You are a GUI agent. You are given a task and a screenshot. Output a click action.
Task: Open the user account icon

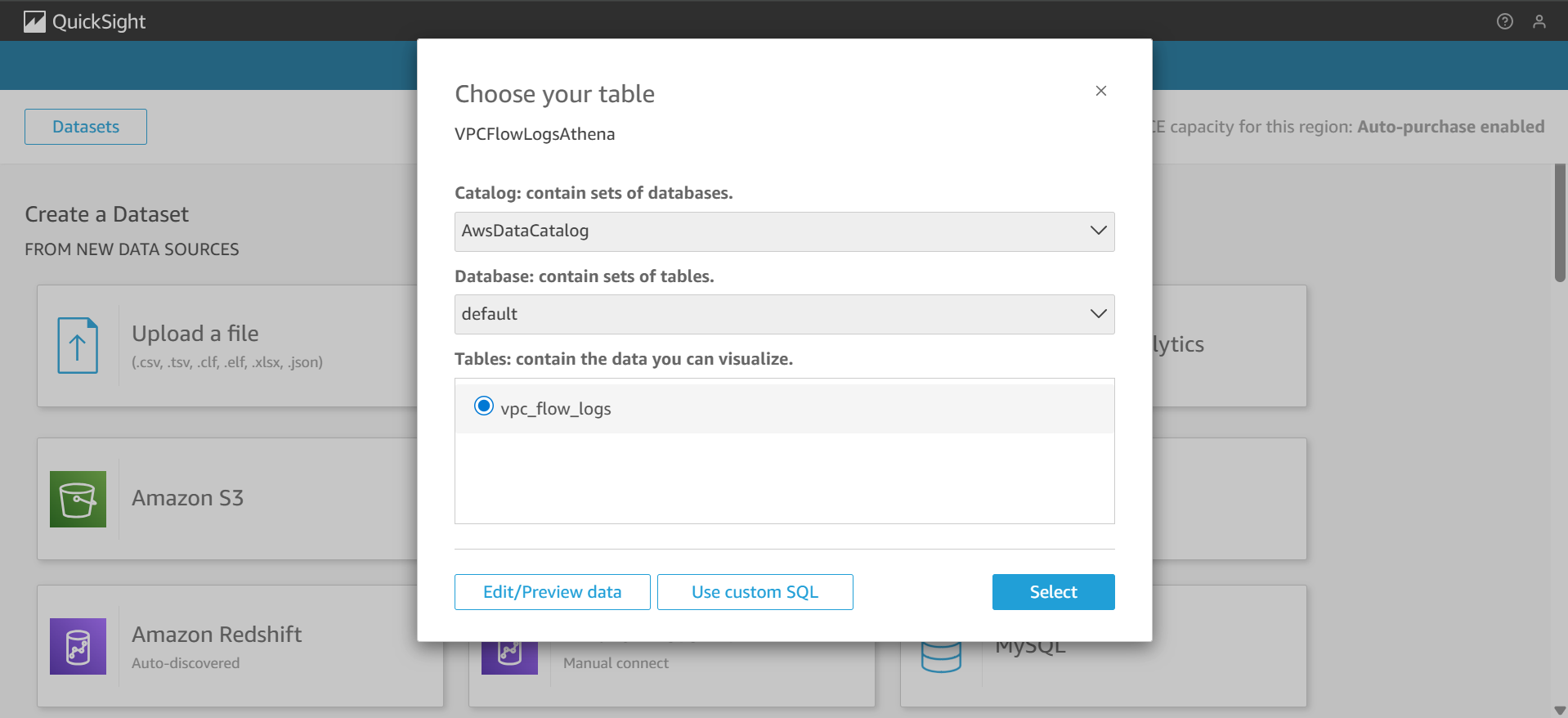pyautogui.click(x=1539, y=21)
